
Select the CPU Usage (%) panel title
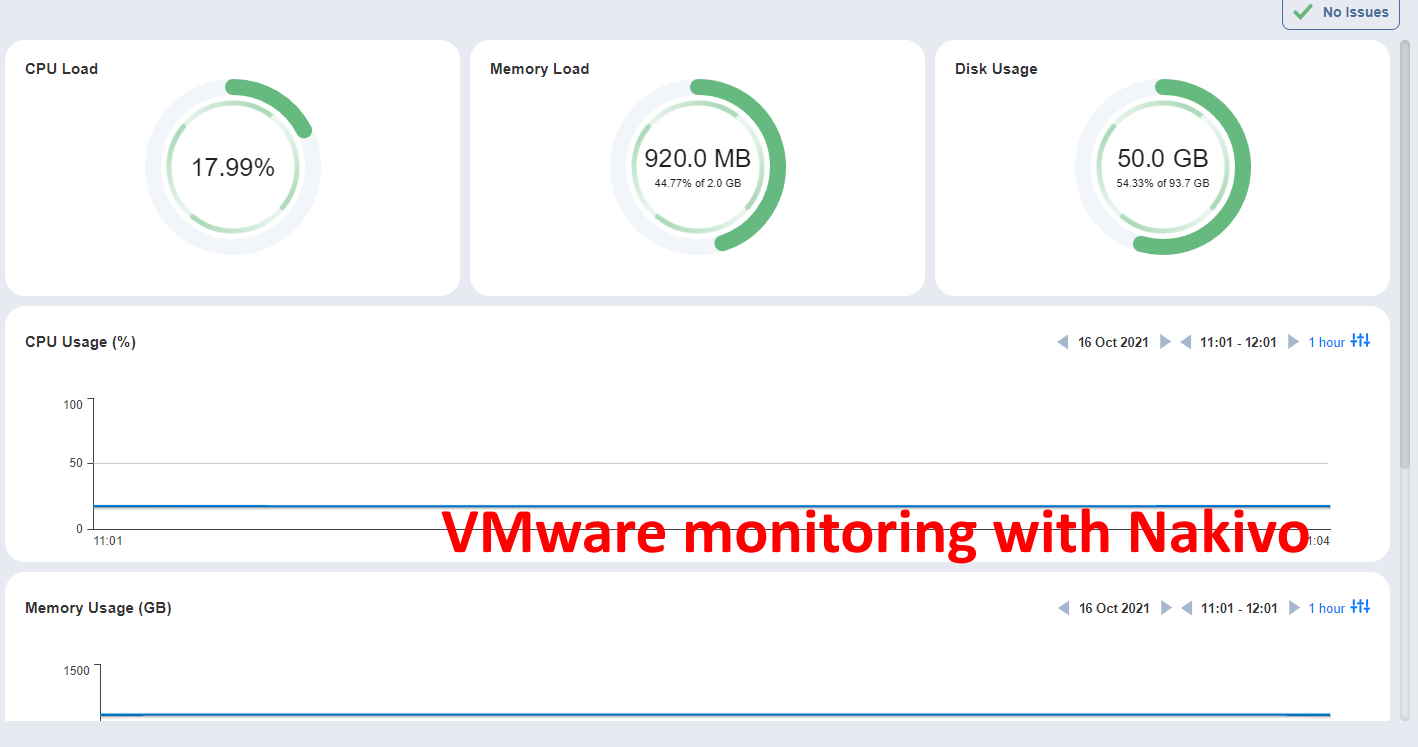point(81,341)
